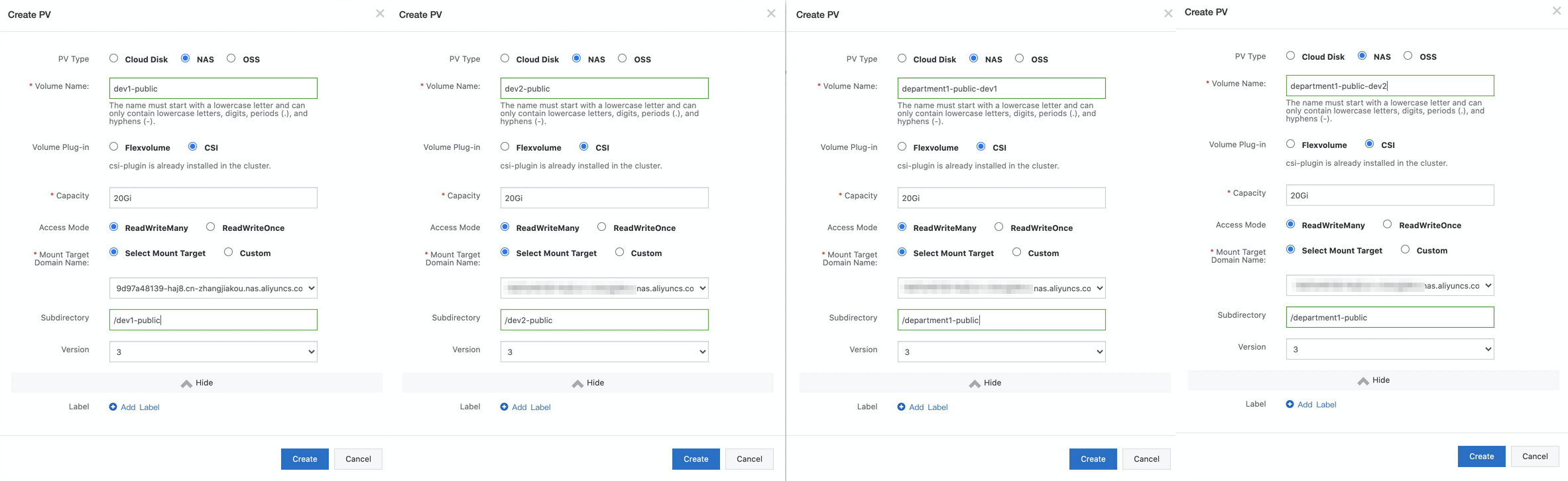Edit Capacity field in dev2-public dialog

604,198
